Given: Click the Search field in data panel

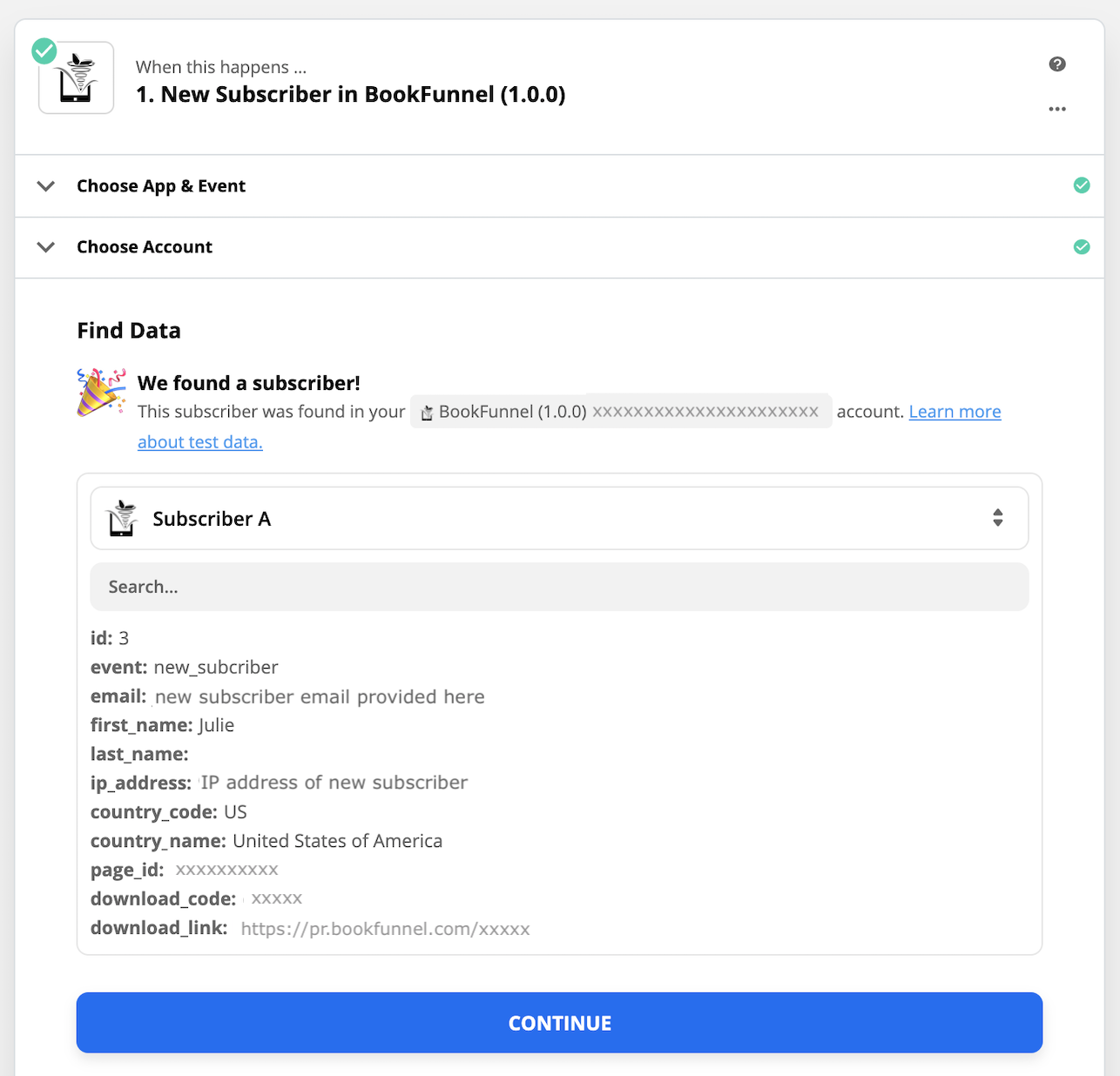Looking at the screenshot, I should tap(559, 587).
